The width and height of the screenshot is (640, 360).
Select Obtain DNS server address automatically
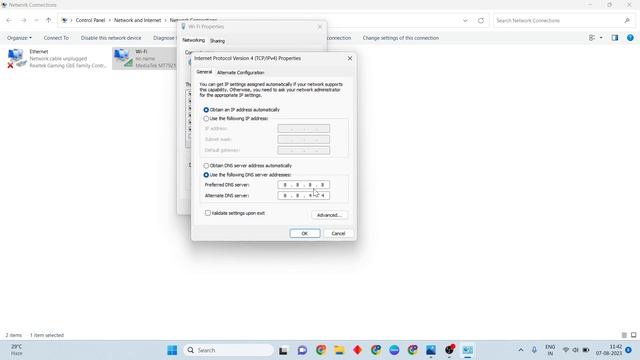(x=206, y=166)
